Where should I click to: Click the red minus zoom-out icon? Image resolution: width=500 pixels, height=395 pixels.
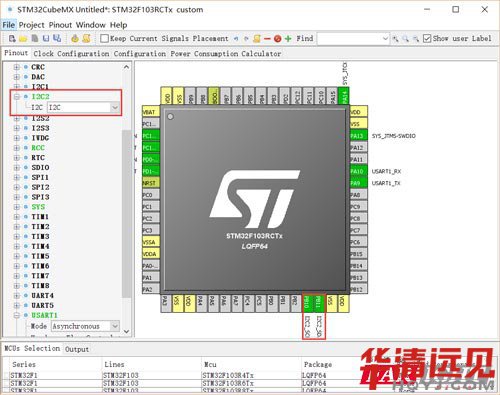[267, 39]
